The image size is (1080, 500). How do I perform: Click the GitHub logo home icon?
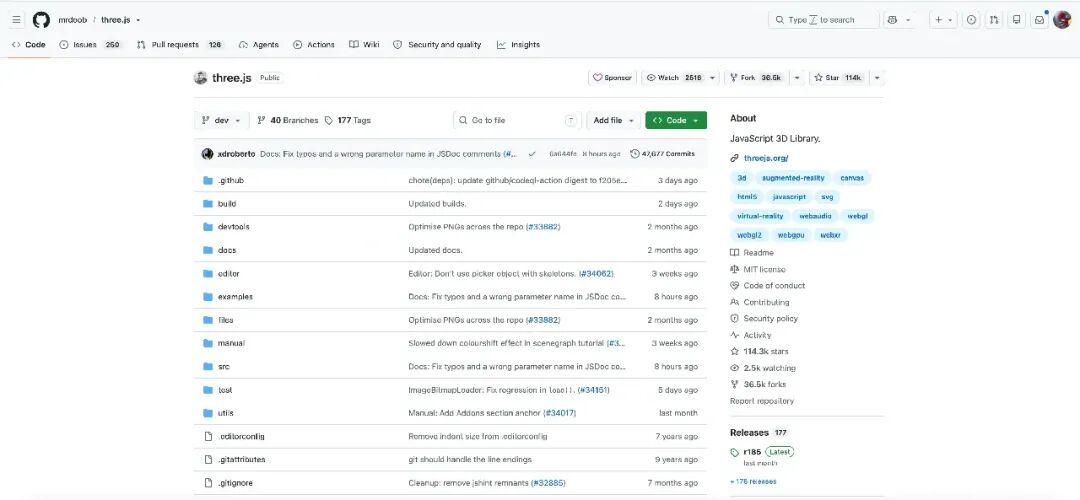coord(41,20)
